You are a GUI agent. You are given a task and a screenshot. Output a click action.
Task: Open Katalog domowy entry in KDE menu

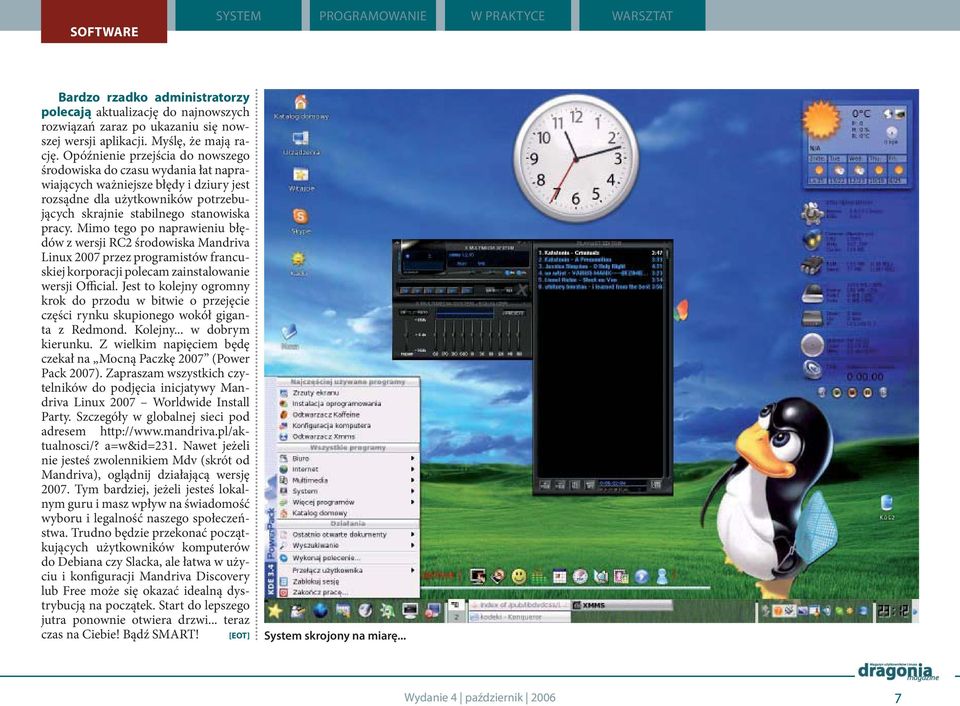coord(348,513)
